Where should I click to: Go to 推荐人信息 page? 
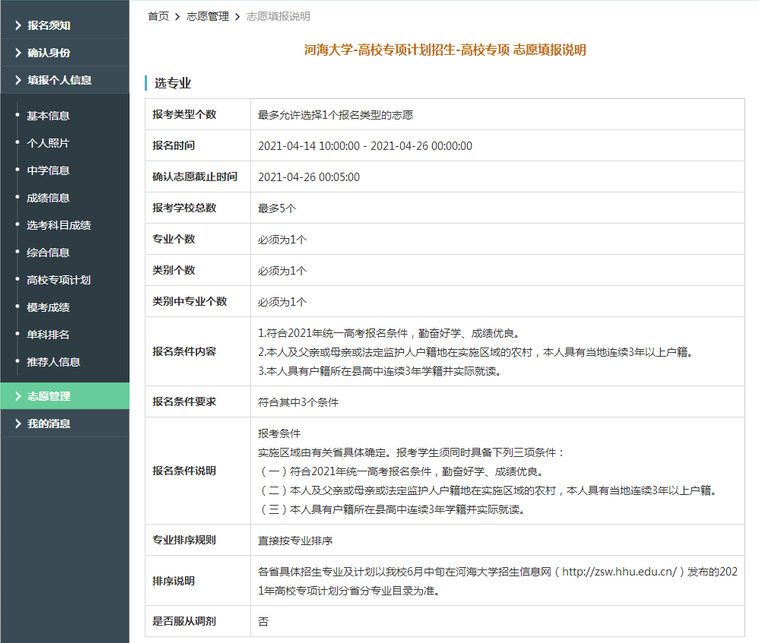[x=54, y=362]
